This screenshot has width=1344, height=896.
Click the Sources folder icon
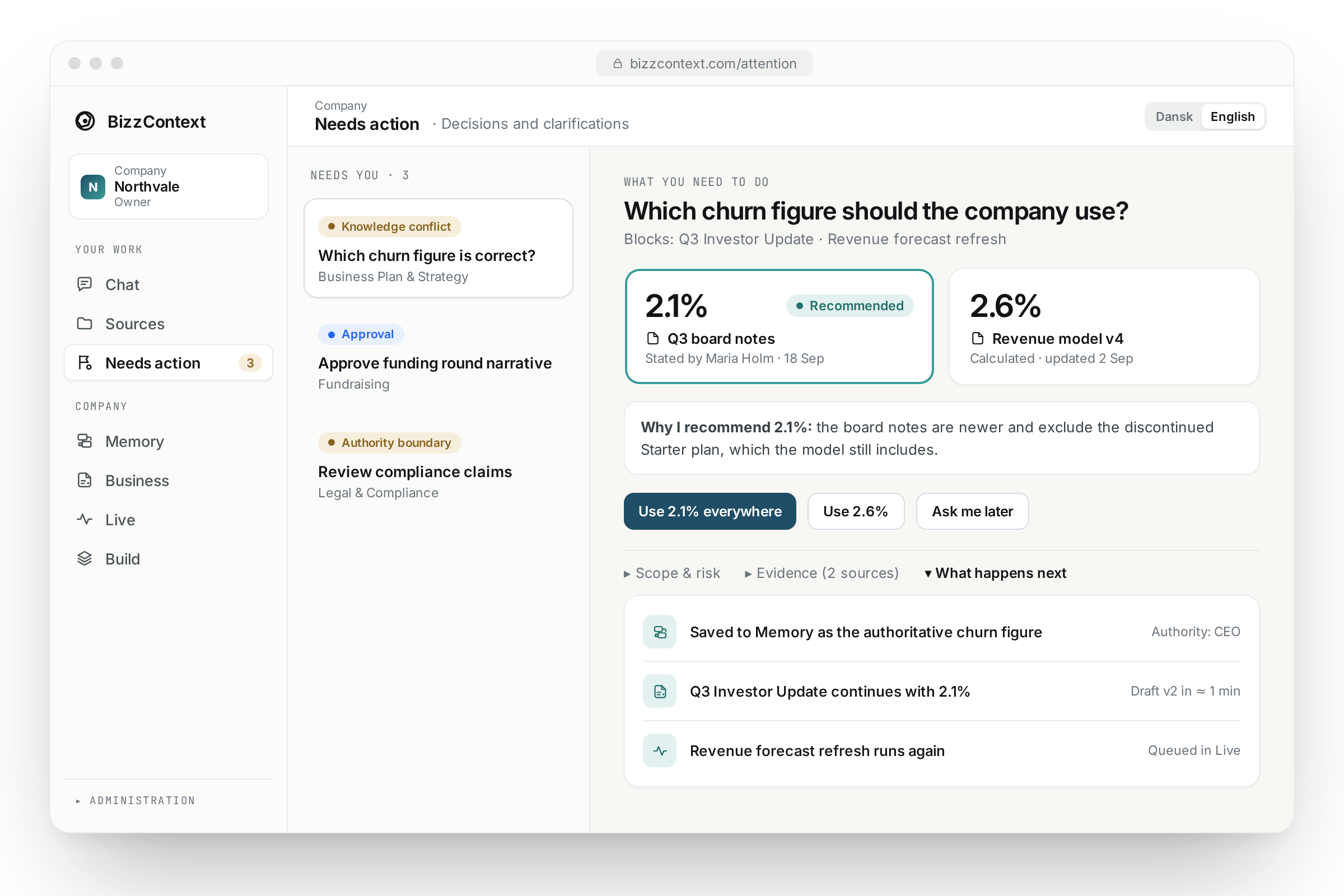[x=85, y=324]
